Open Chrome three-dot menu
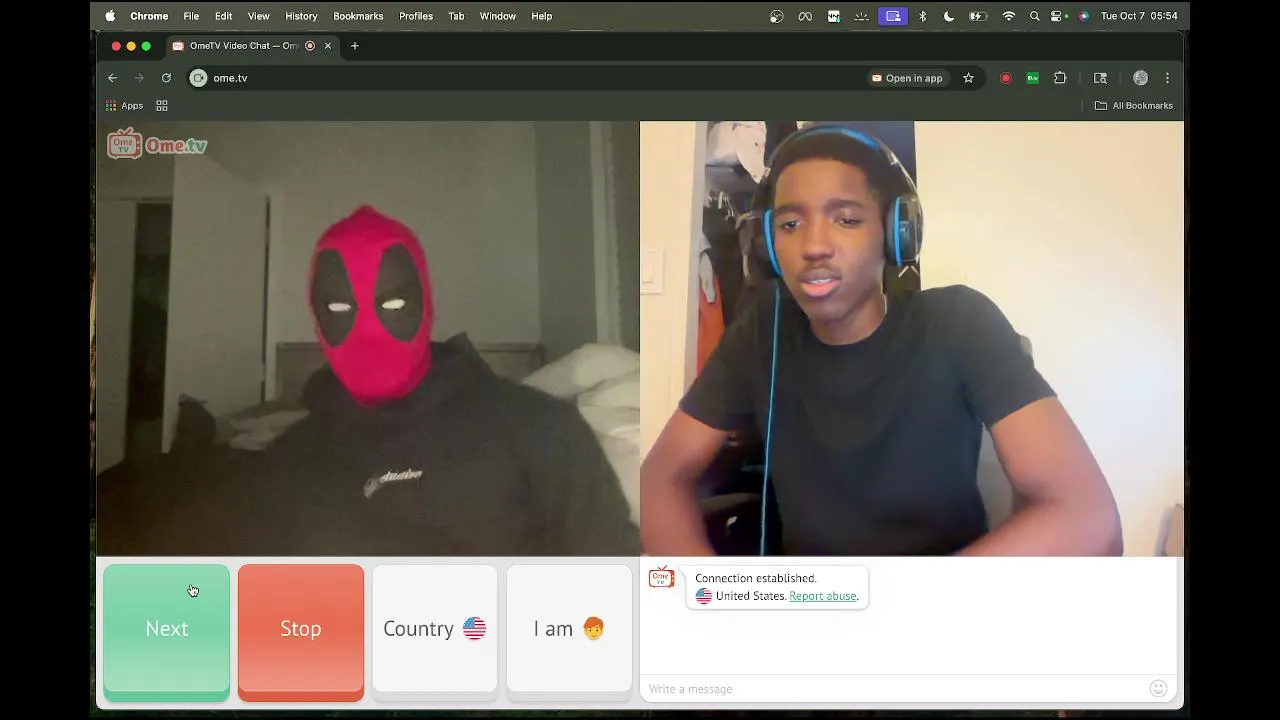The height and width of the screenshot is (720, 1280). tap(1167, 78)
